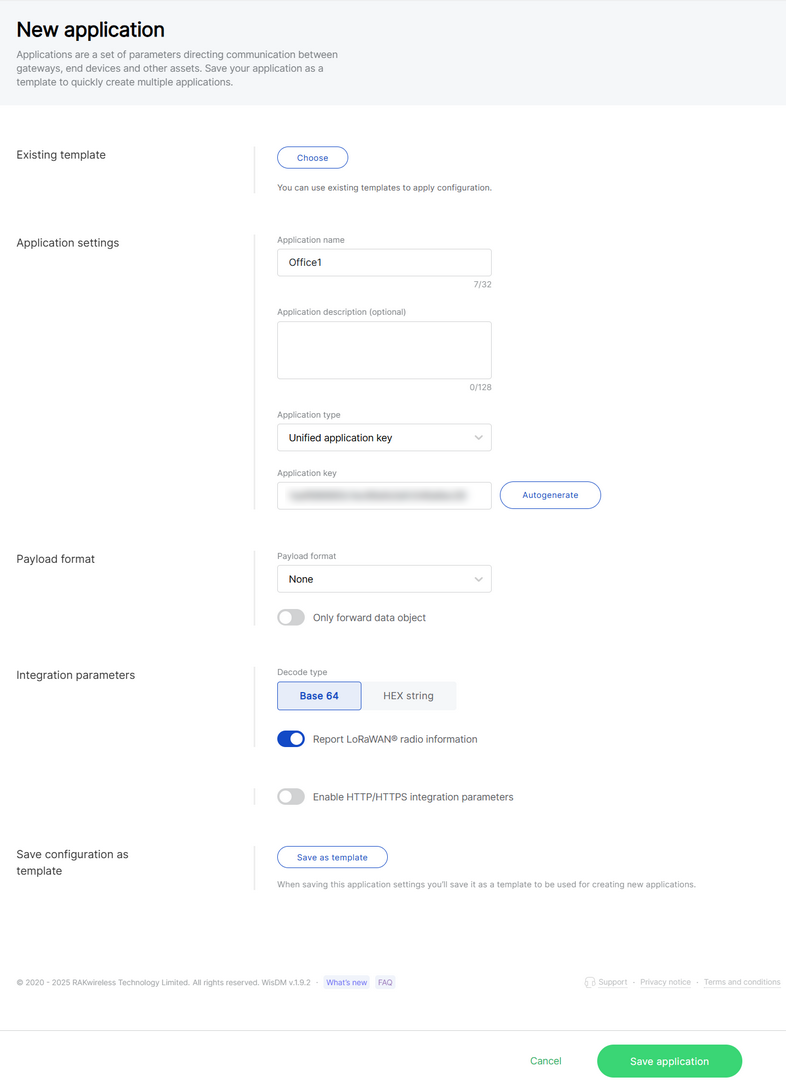Enable the Only forward data object toggle
786x1080 pixels.
[290, 617]
